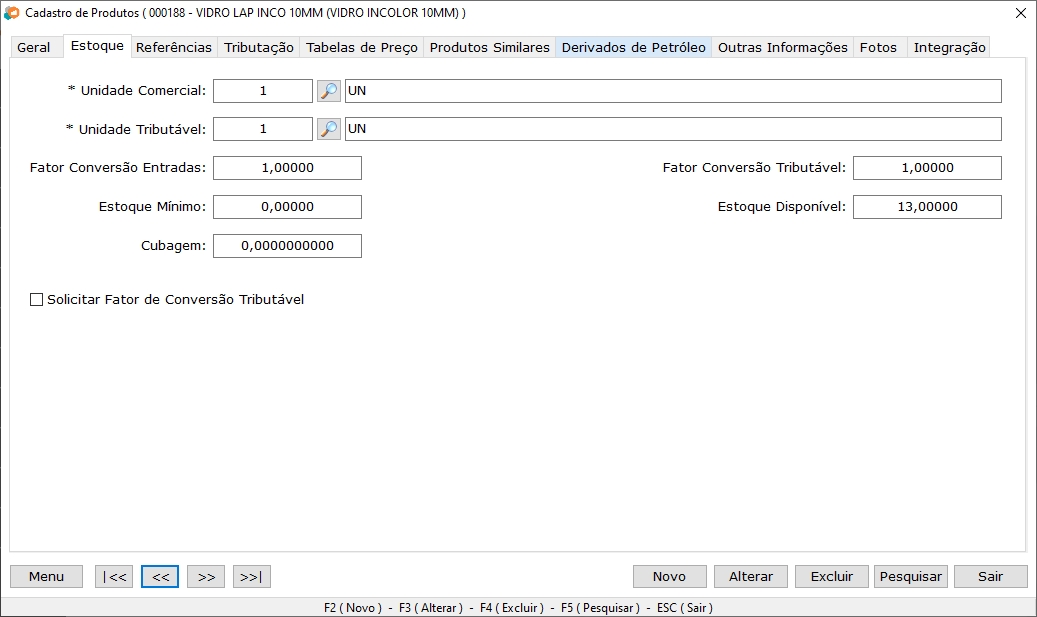Open Tabelas de Preço tab
This screenshot has height=617, width=1037.
point(361,48)
